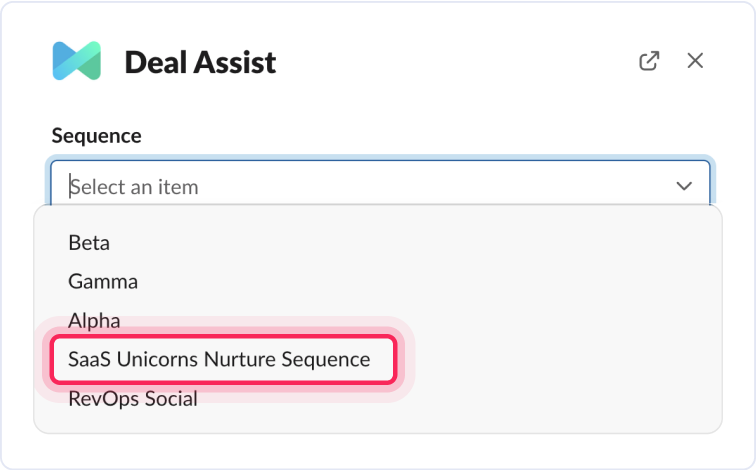
Task: Open Deal Assist in a new window
Action: (x=649, y=61)
